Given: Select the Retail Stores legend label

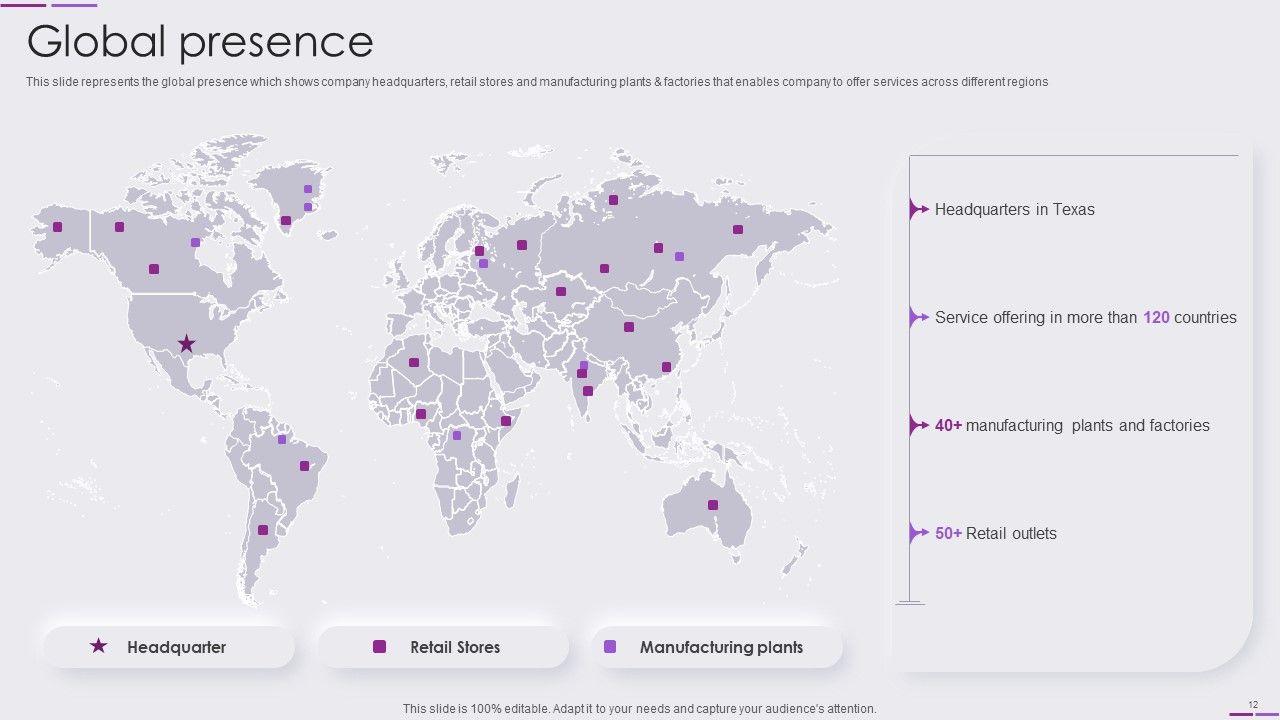Looking at the screenshot, I should [455, 647].
